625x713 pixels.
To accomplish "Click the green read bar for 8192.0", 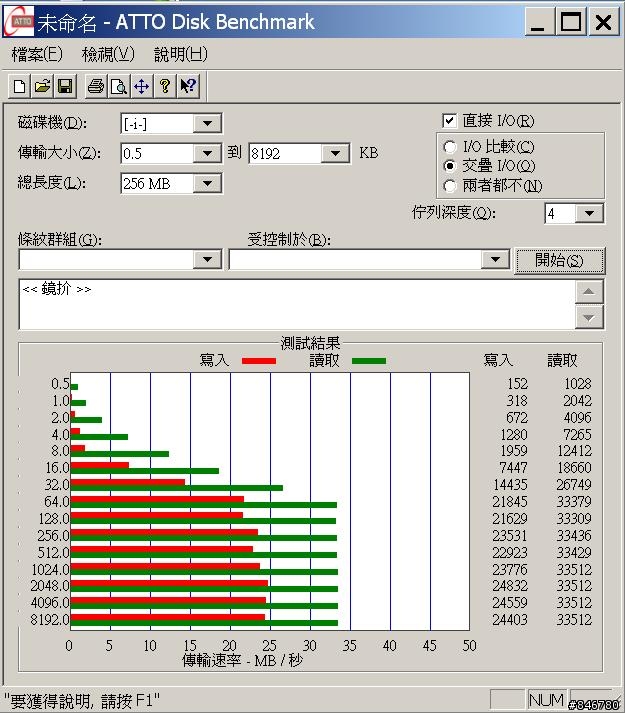I will [204, 623].
